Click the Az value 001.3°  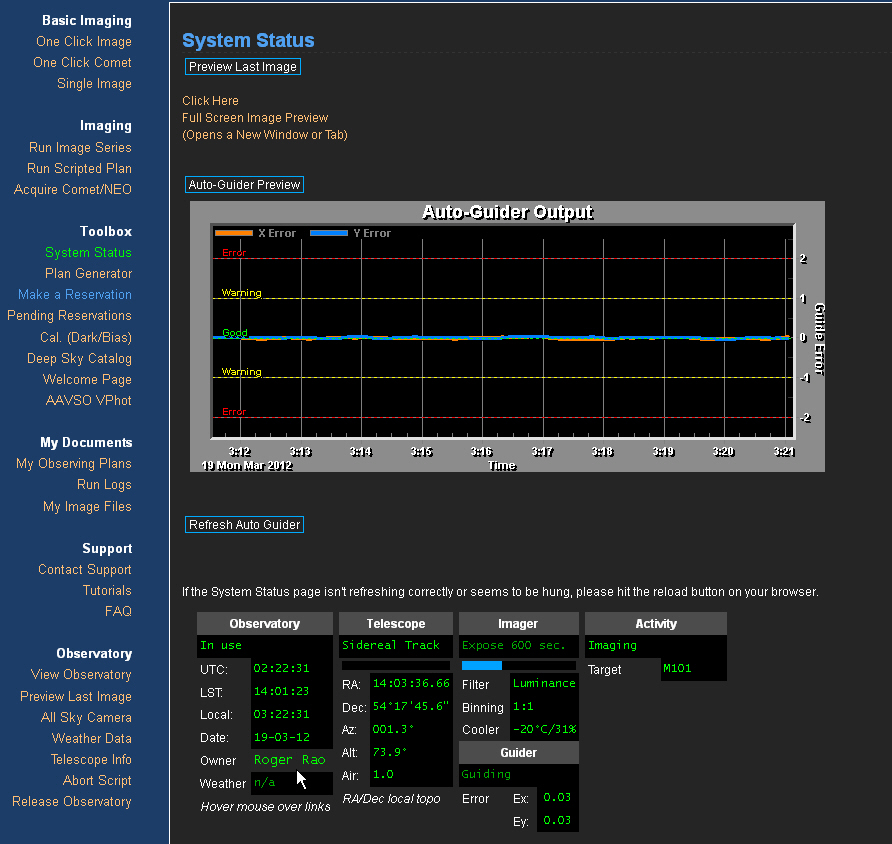coord(393,729)
